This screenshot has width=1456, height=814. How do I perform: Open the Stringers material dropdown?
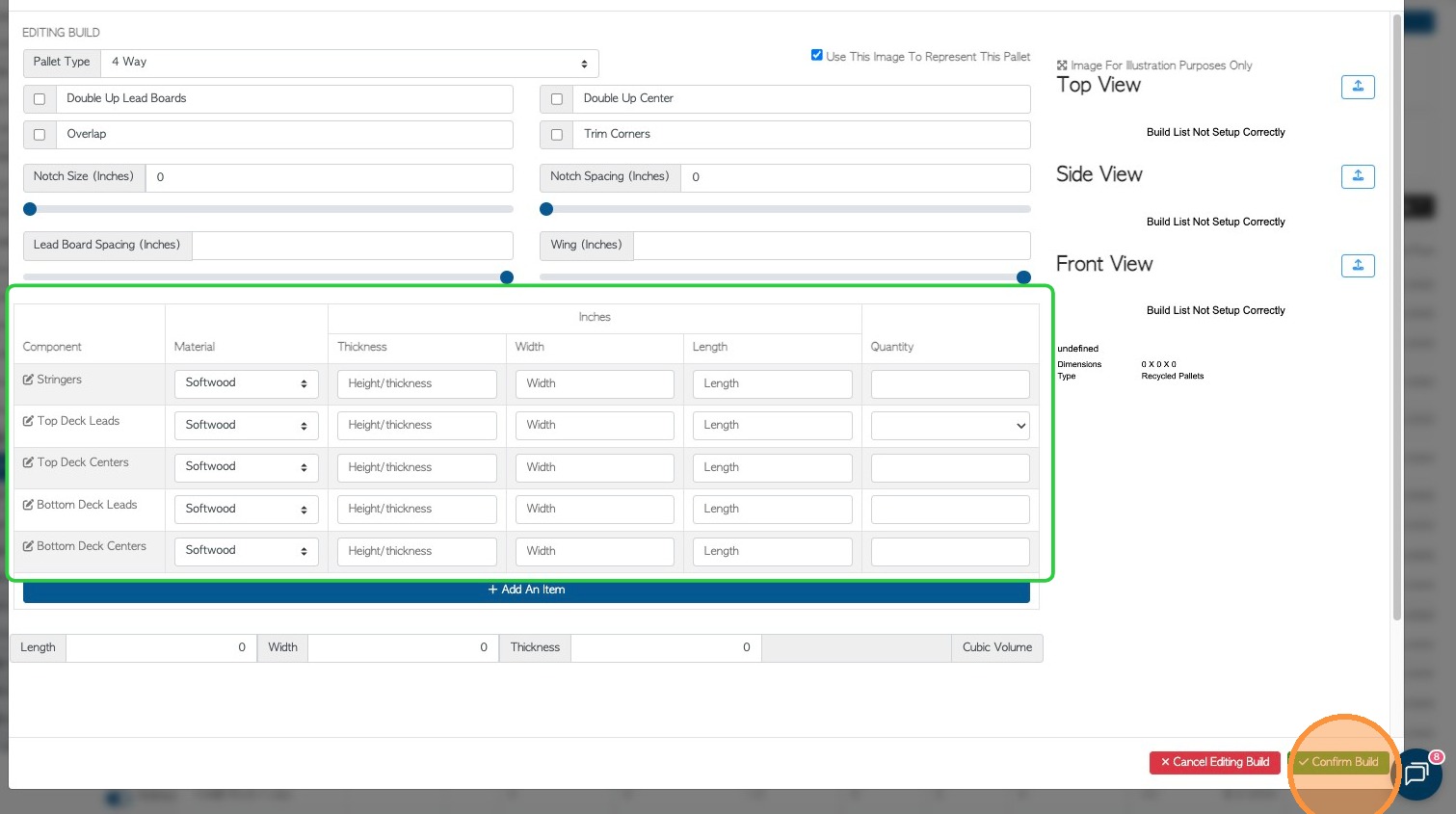(247, 383)
